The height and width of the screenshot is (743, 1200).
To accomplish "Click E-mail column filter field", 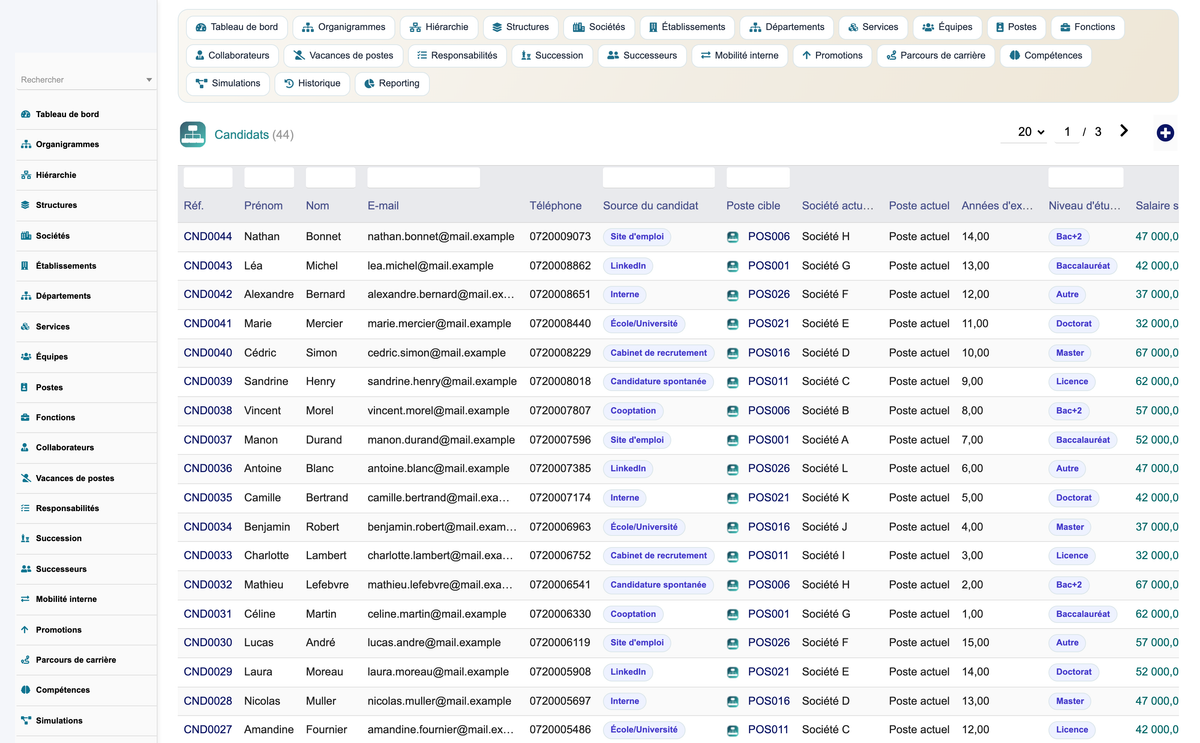I will [x=424, y=178].
